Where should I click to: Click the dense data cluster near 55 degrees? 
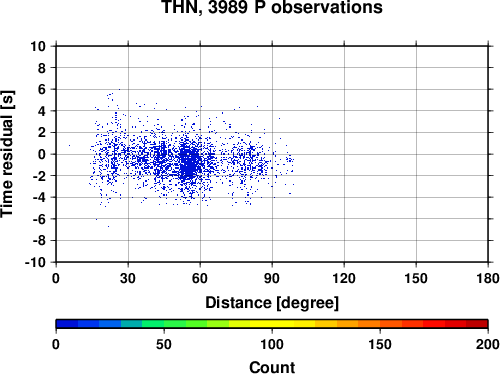(x=189, y=163)
